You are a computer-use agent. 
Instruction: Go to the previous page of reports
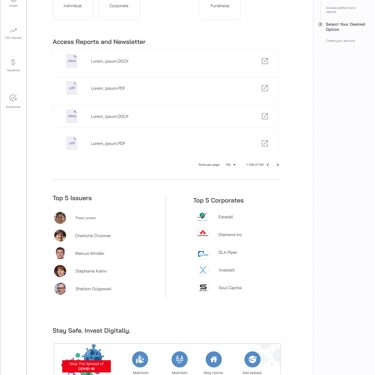(268, 165)
